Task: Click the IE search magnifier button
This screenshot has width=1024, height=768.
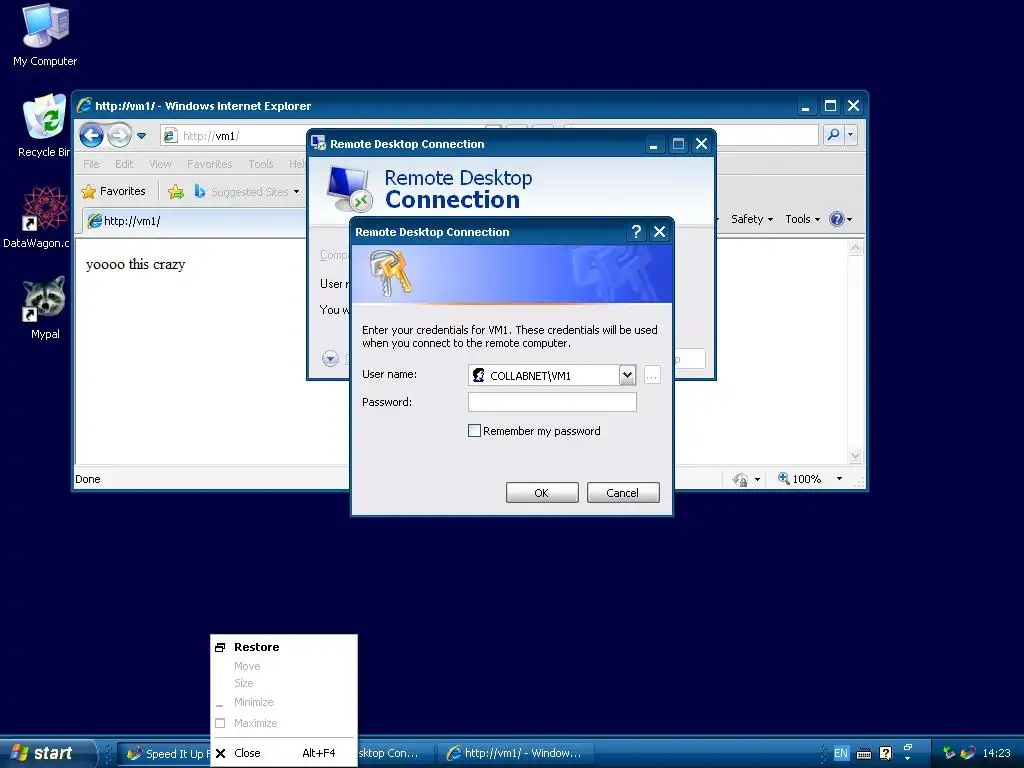Action: coord(833,135)
